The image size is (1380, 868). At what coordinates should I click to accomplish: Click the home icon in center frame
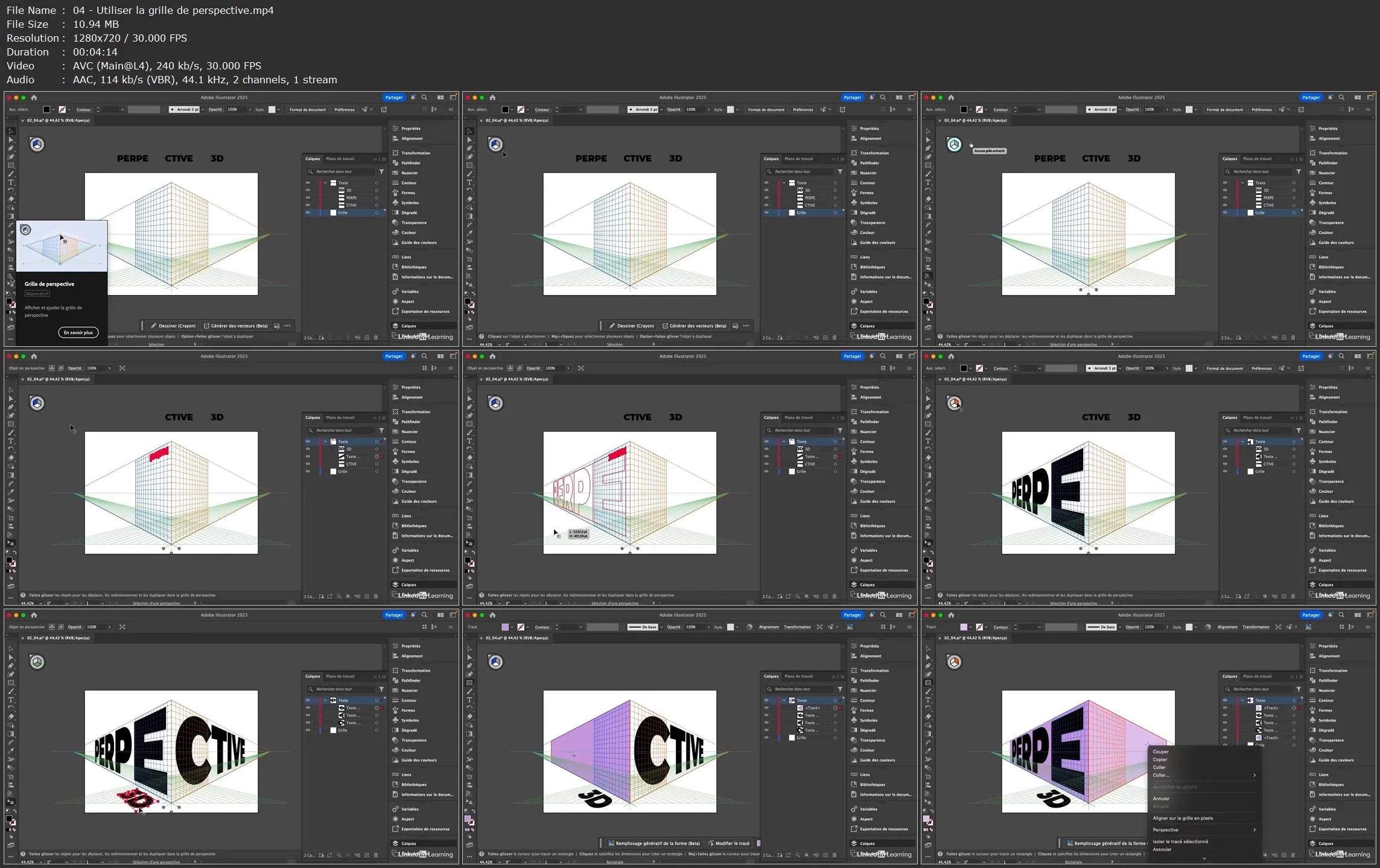coord(492,356)
